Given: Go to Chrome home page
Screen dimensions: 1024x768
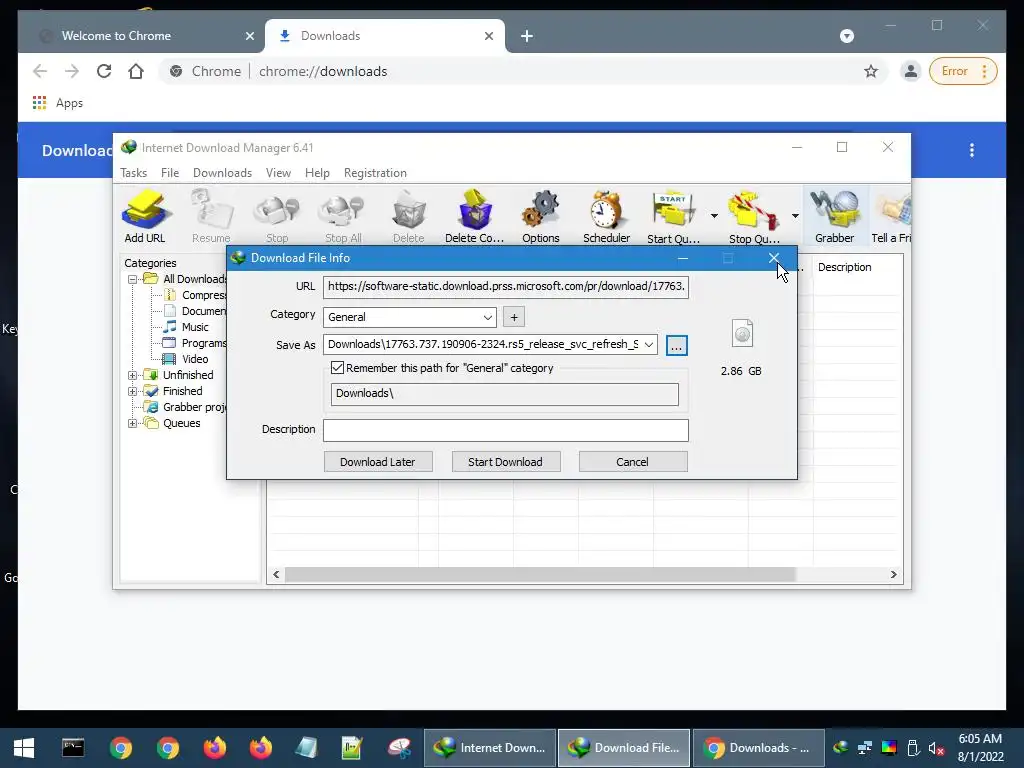Looking at the screenshot, I should pos(136,71).
